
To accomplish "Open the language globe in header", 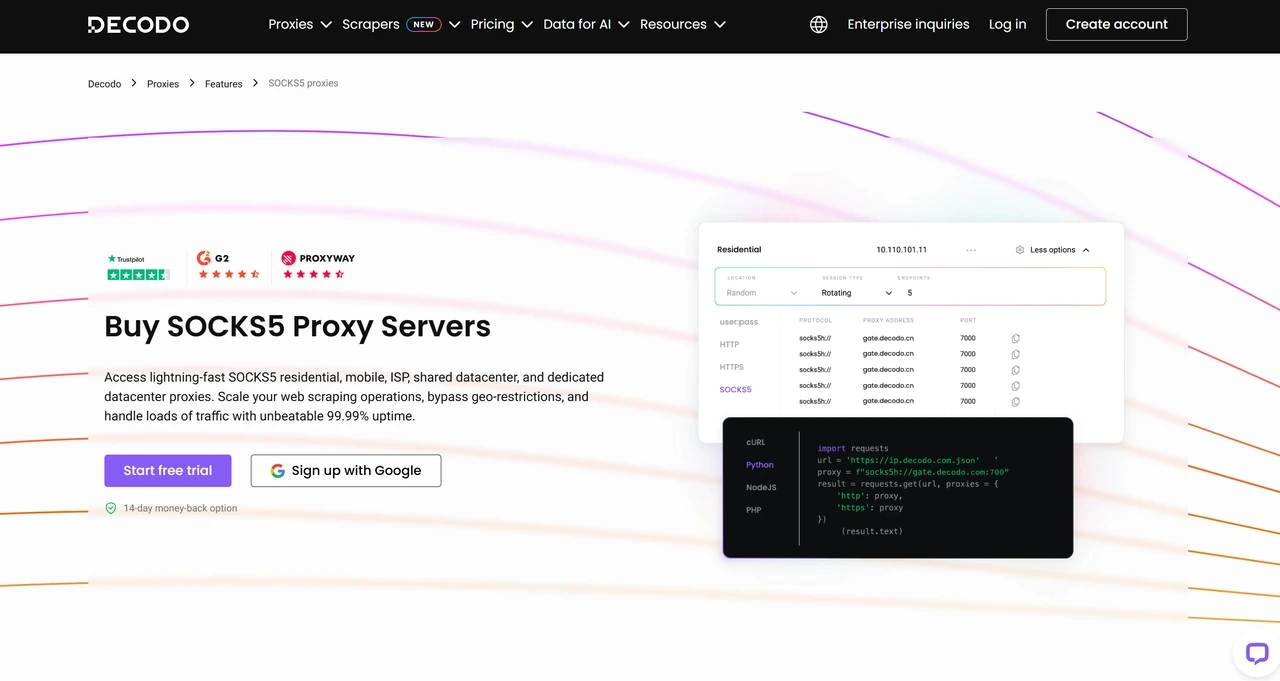I will tap(818, 24).
